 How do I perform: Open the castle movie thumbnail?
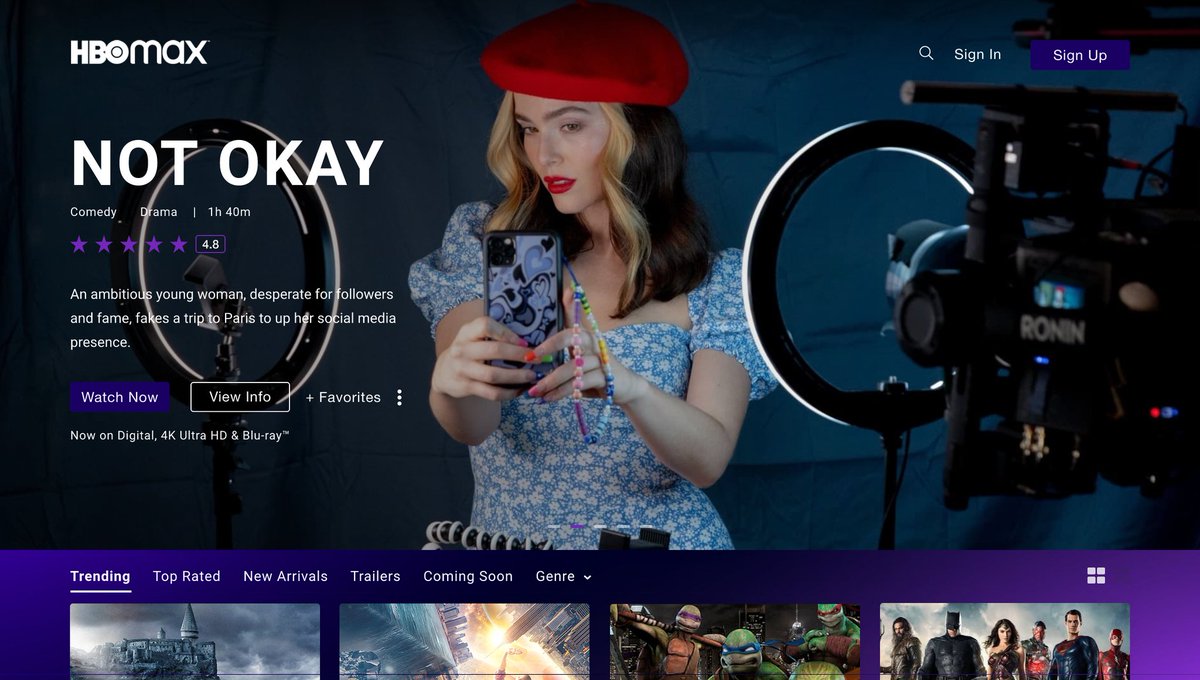[195, 641]
